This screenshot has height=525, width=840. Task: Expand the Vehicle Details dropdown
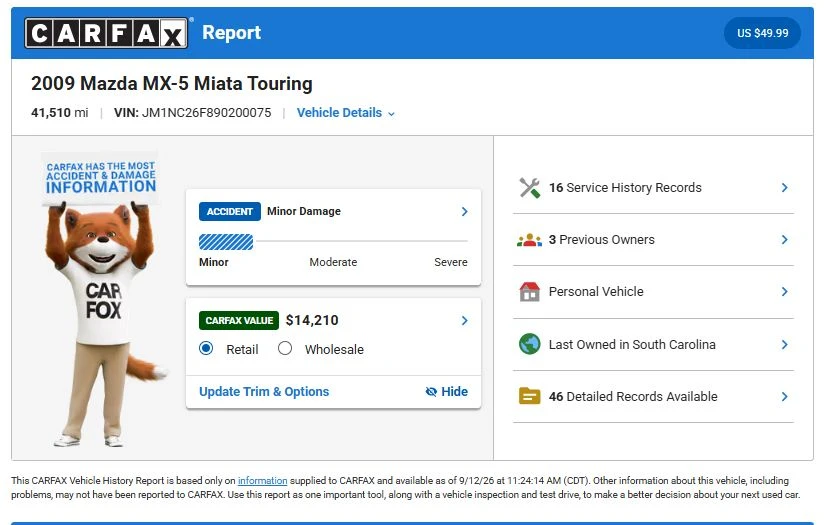pos(346,113)
